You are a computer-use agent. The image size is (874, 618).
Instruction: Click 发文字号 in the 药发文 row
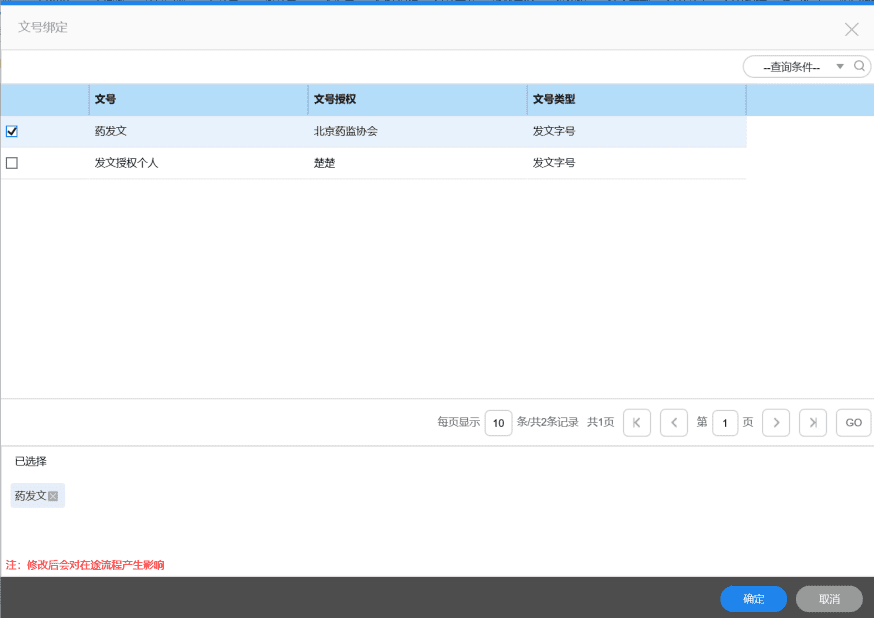coord(553,132)
